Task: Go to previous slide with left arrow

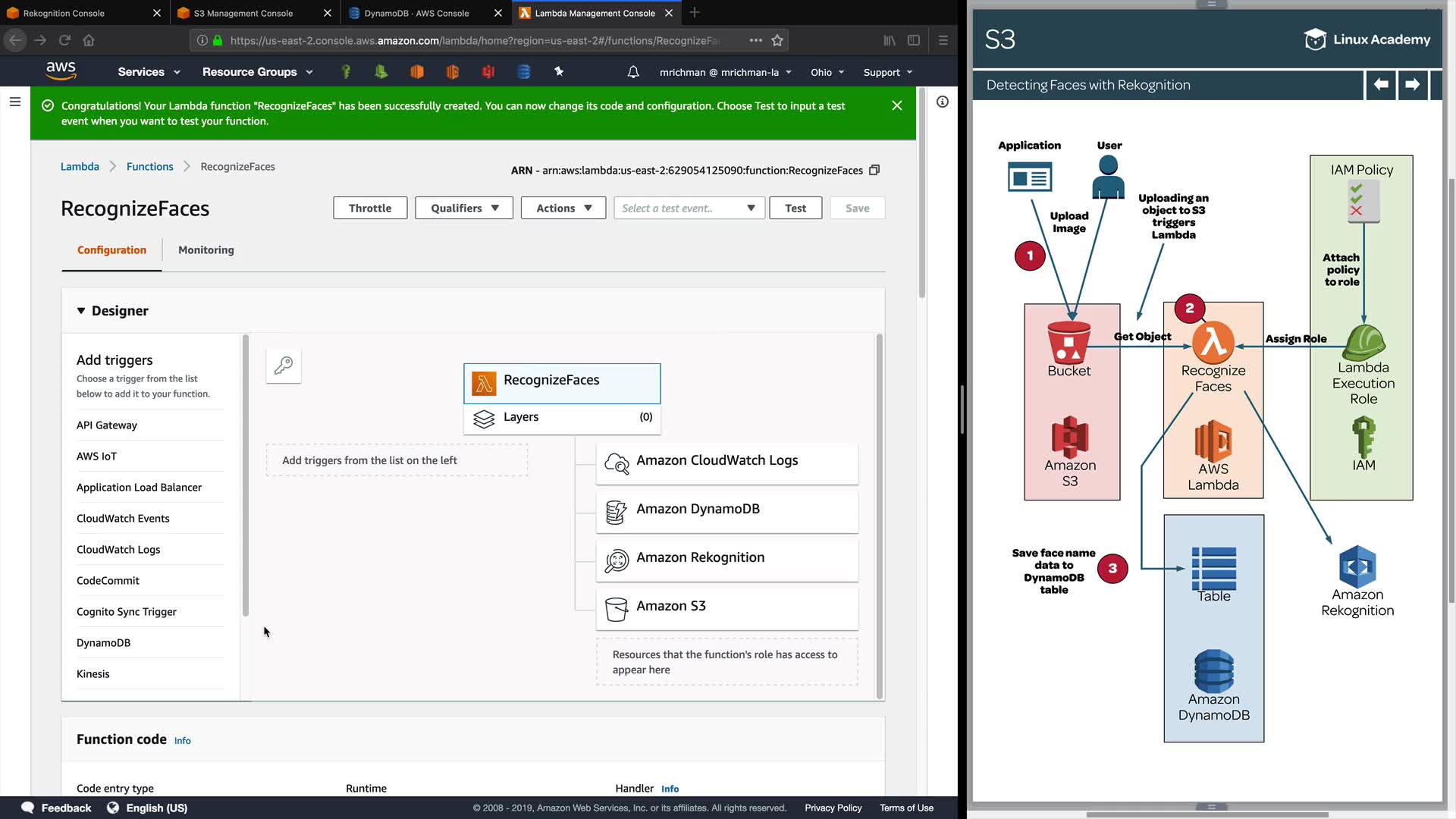Action: coord(1381,85)
